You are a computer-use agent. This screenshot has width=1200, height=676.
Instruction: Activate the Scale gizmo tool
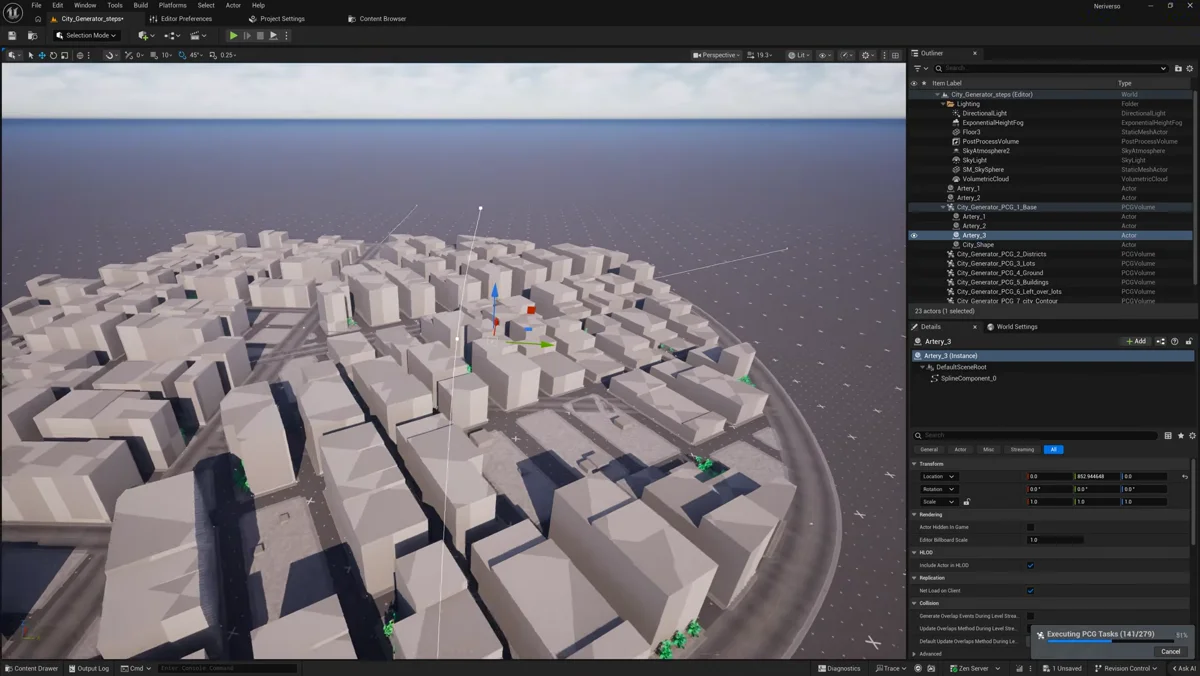point(64,55)
